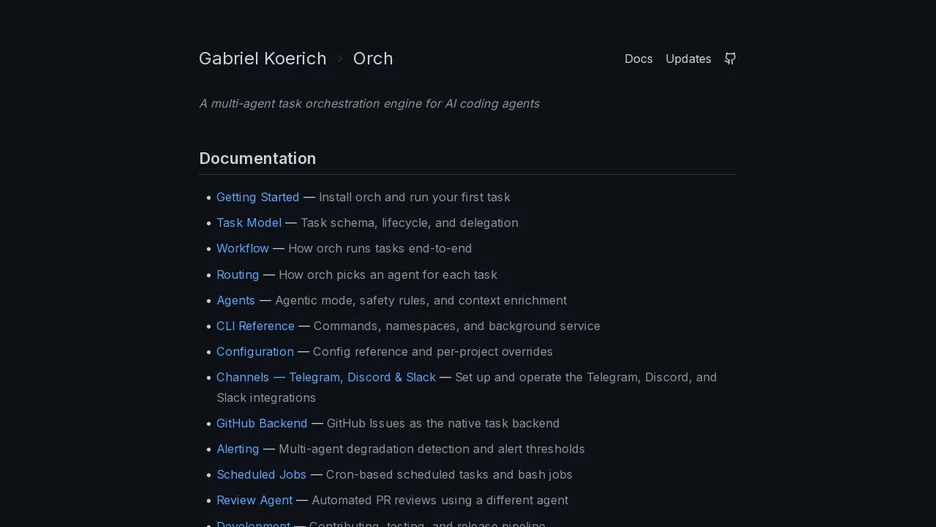Click the breadcrumb chevron separator
Viewport: 936px width, 527px height.
(340, 58)
